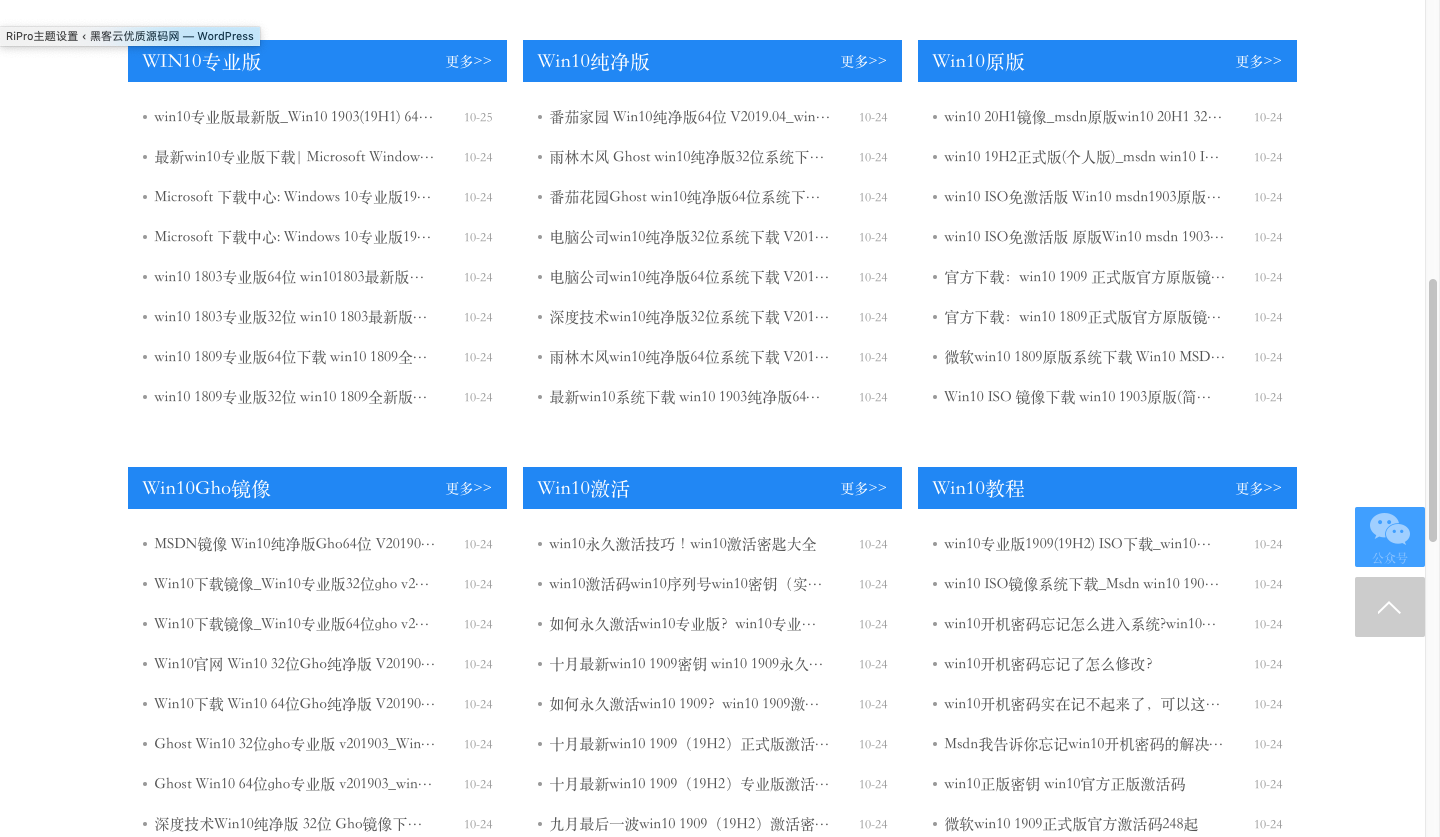Open 番茄家园 Win10纯净版64位 V2019.04 article
This screenshot has height=837, width=1440.
pos(689,117)
